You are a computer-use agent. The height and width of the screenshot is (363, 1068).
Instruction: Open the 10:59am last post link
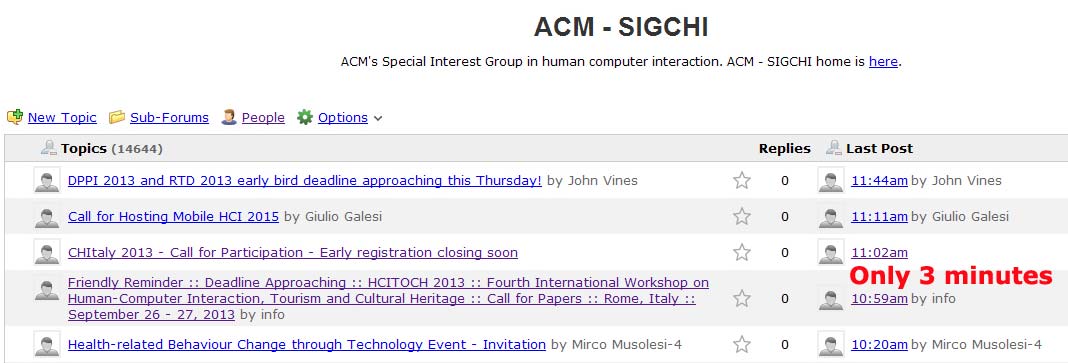tap(879, 298)
